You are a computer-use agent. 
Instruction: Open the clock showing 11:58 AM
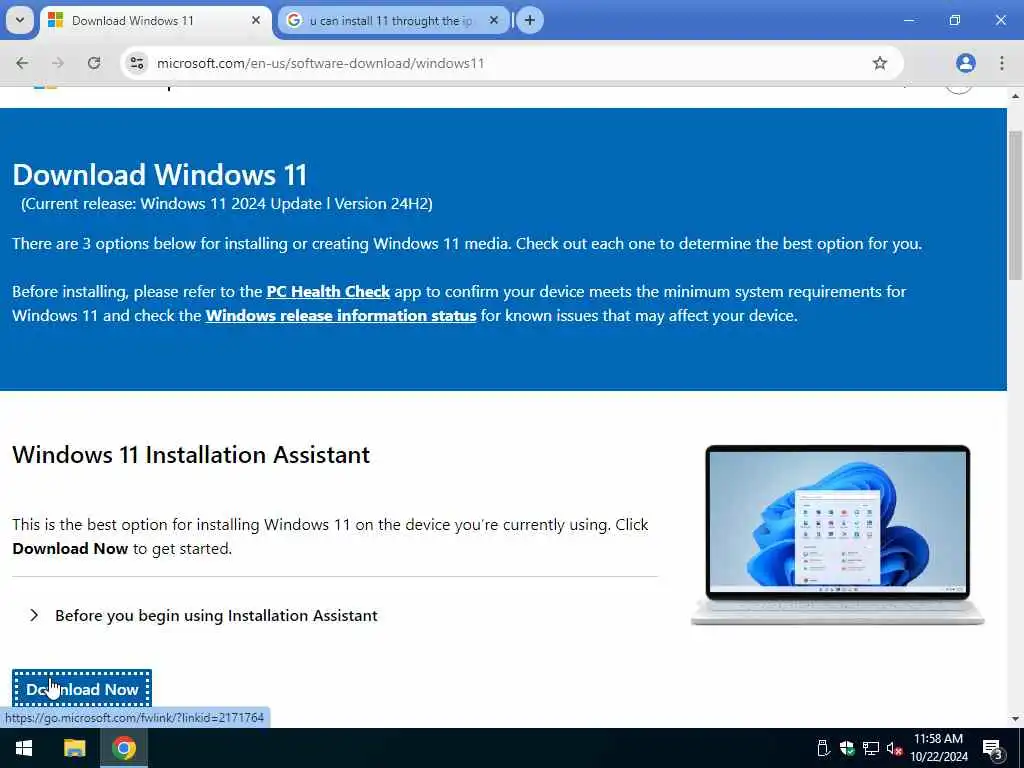pyautogui.click(x=938, y=748)
